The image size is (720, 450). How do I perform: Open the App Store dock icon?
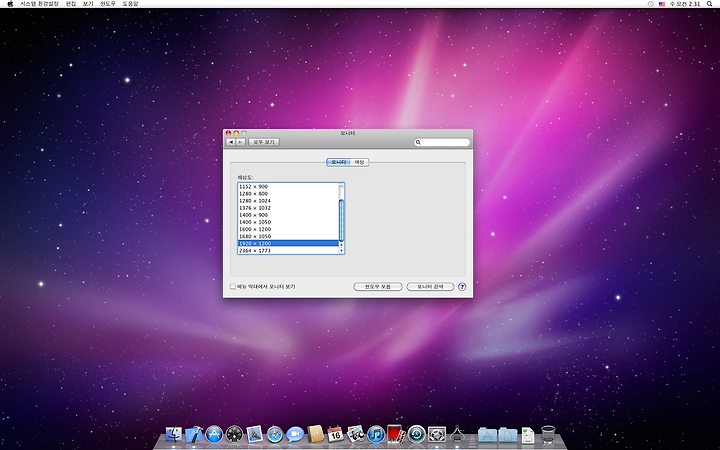[214, 434]
